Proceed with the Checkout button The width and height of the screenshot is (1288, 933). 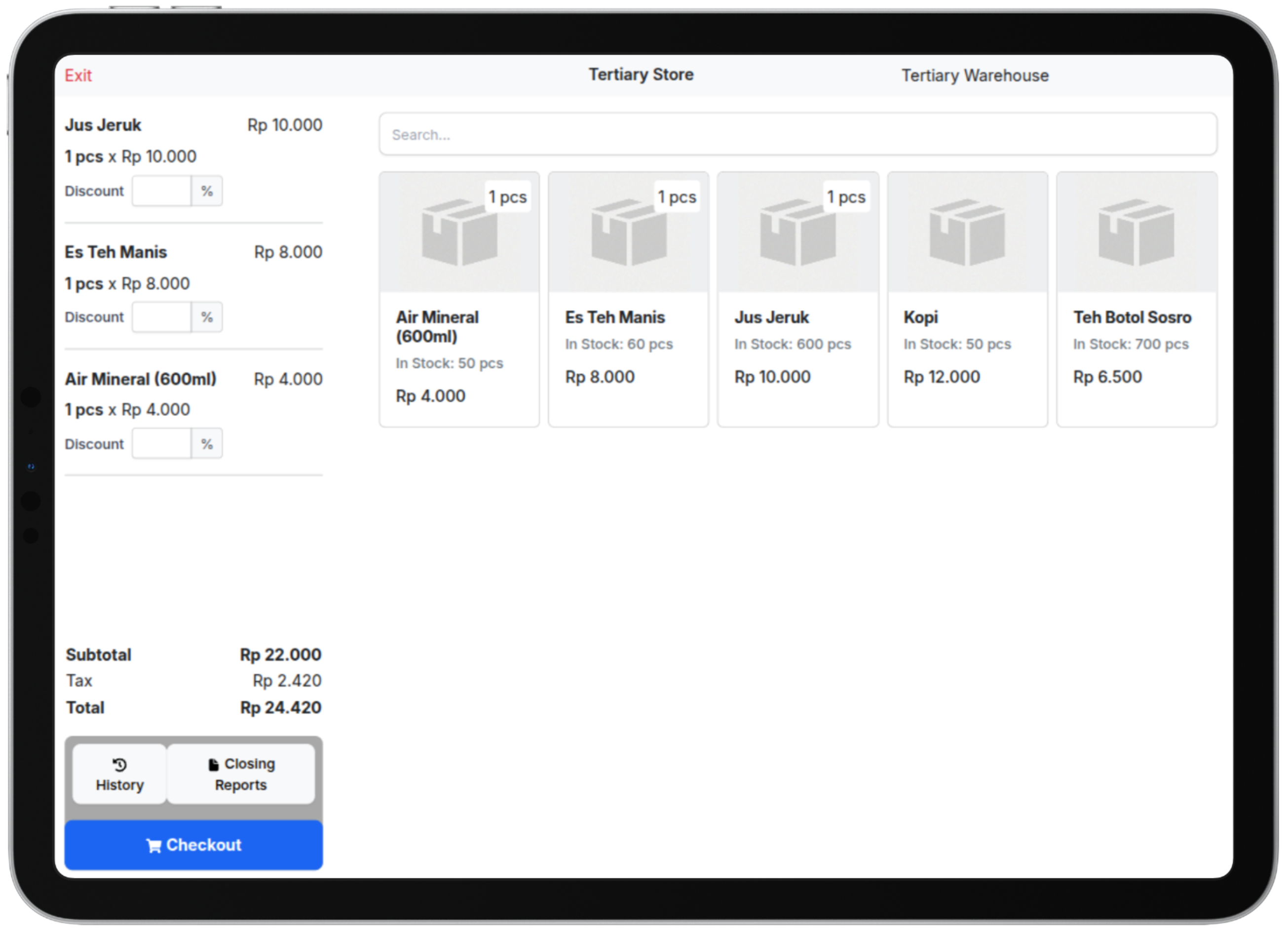(x=193, y=845)
